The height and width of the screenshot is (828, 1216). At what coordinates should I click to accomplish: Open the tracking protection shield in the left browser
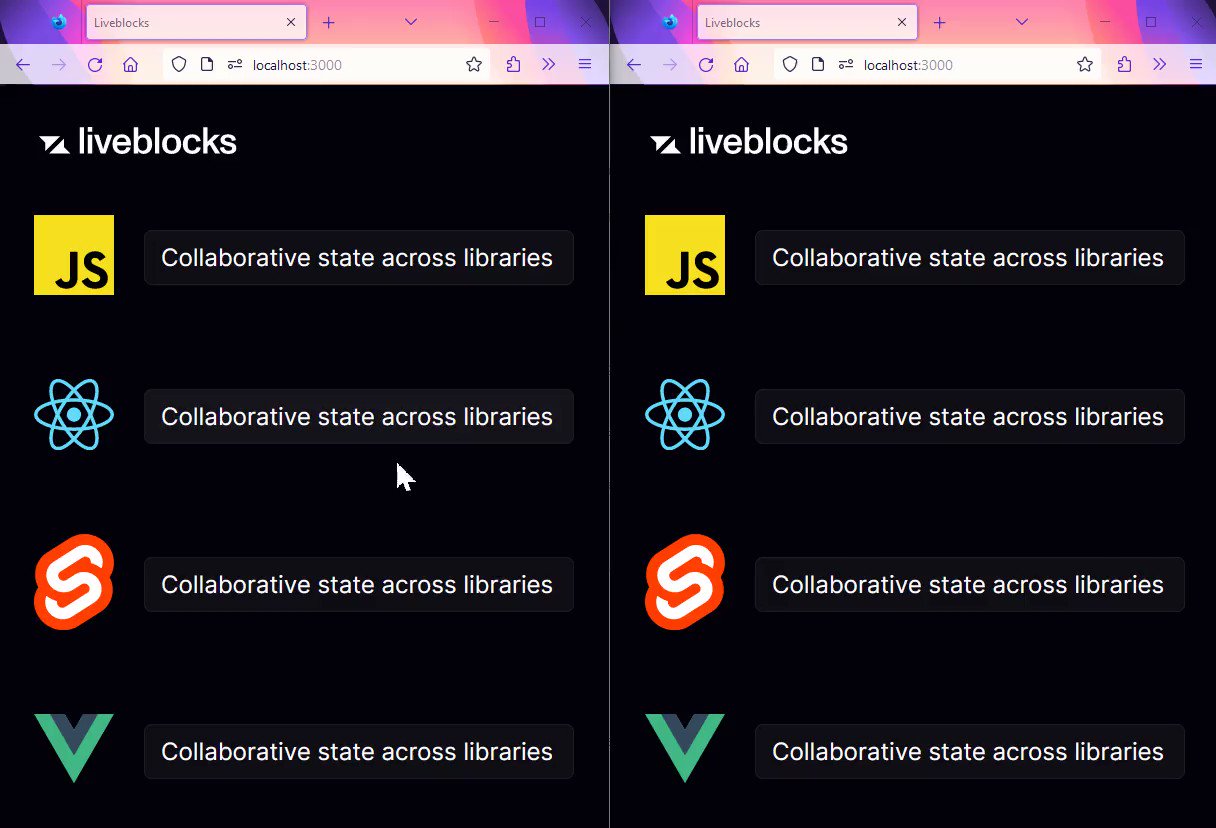click(179, 65)
